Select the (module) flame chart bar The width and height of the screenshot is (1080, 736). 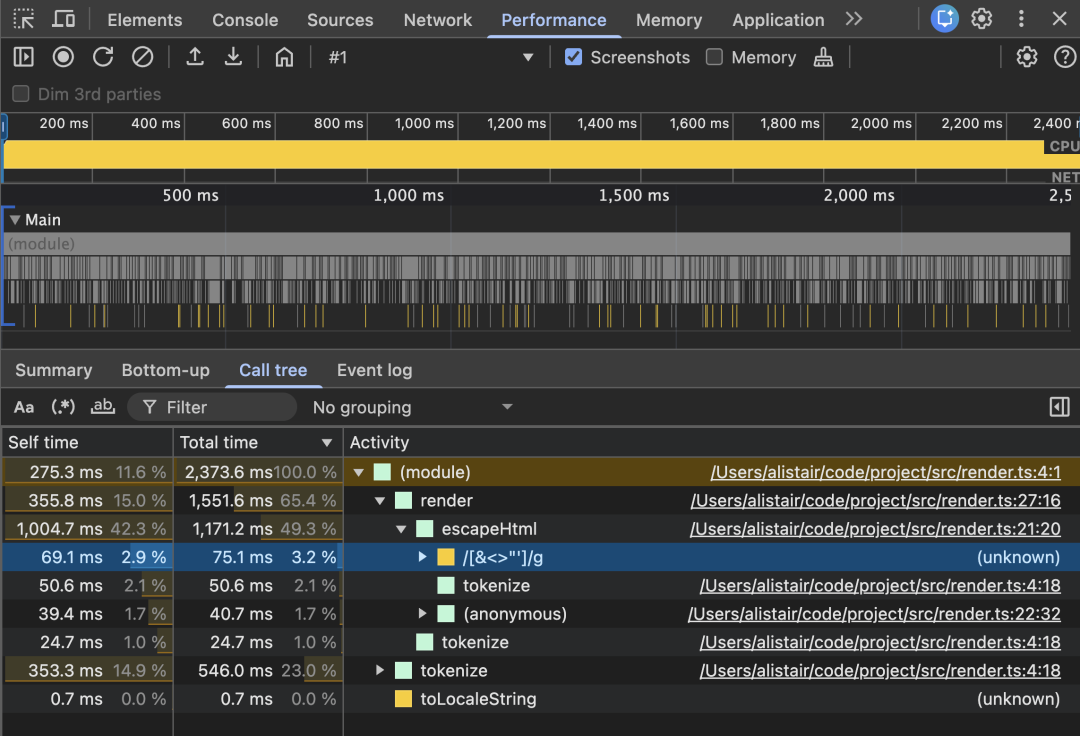[x=537, y=244]
